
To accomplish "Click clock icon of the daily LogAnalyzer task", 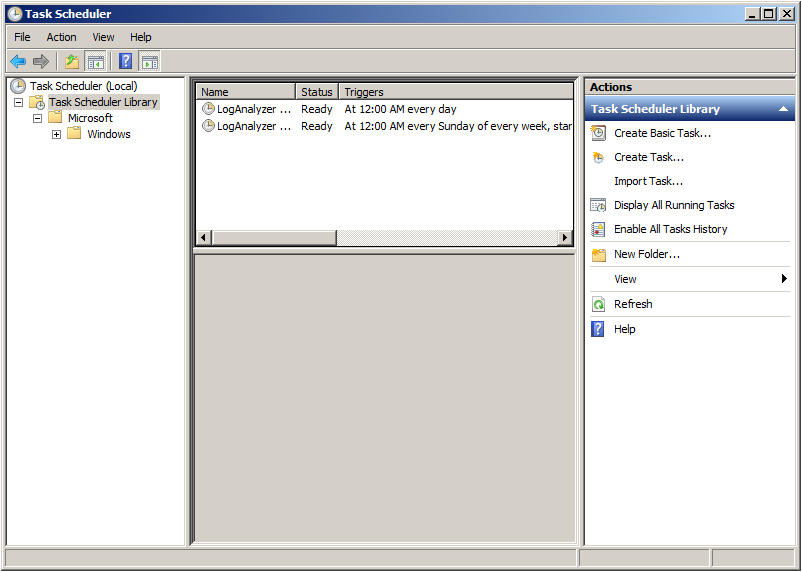I will coord(208,108).
